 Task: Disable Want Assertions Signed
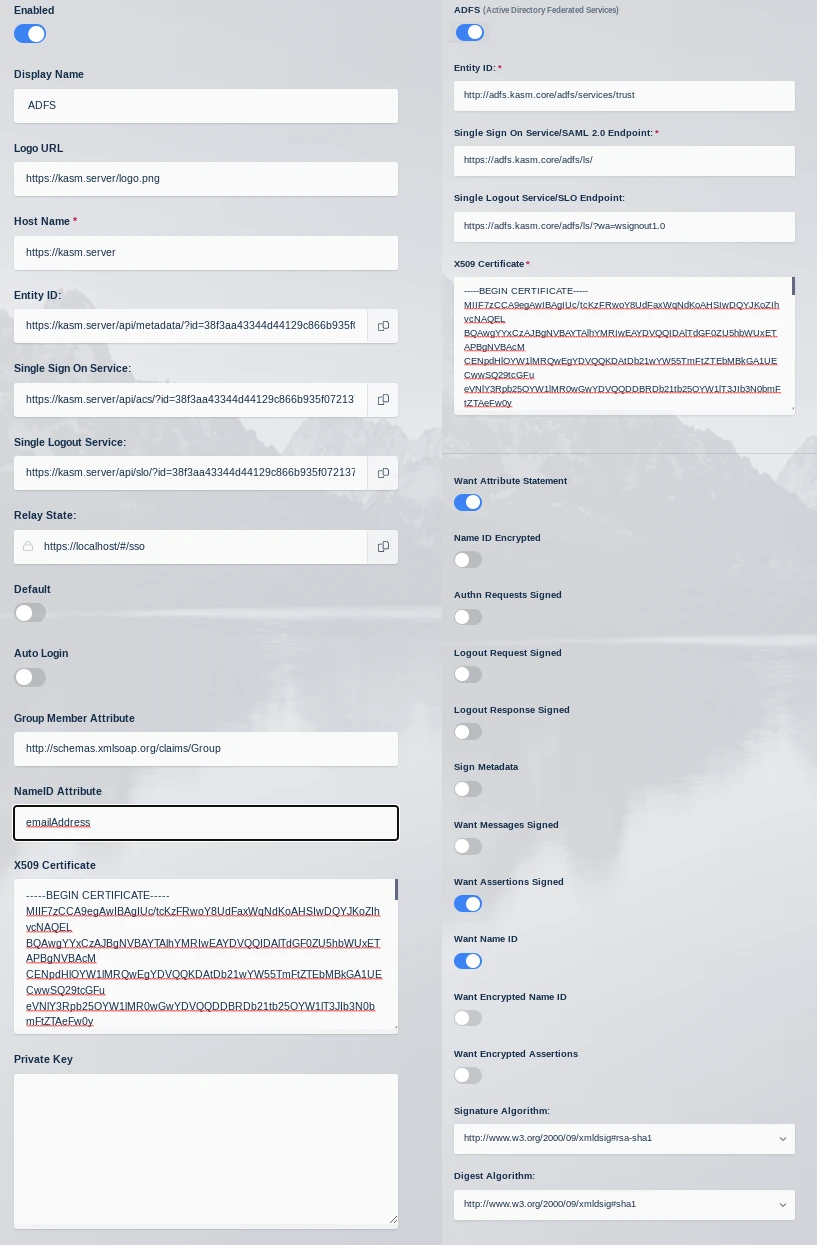(x=468, y=903)
